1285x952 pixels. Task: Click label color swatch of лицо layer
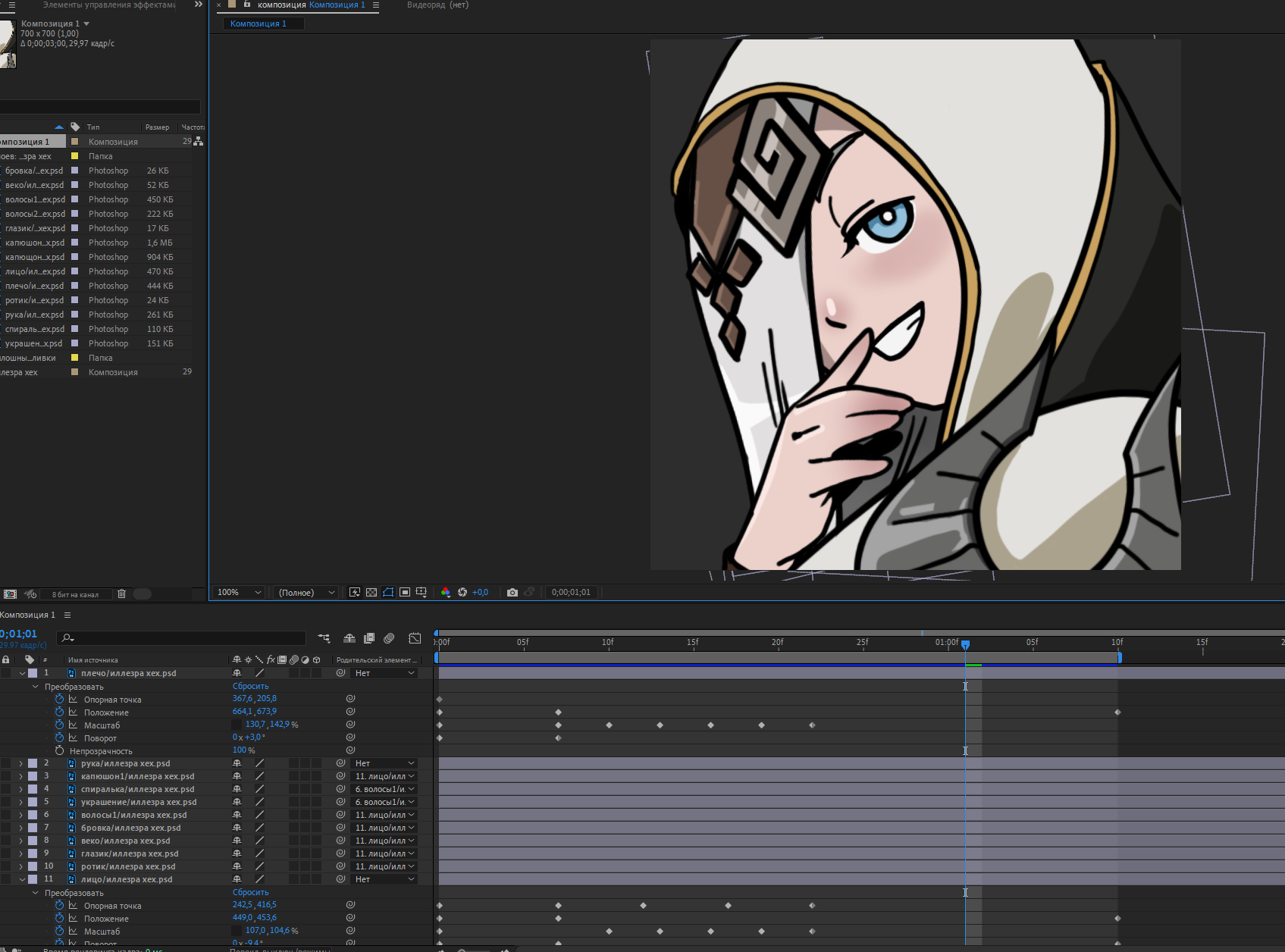33,879
